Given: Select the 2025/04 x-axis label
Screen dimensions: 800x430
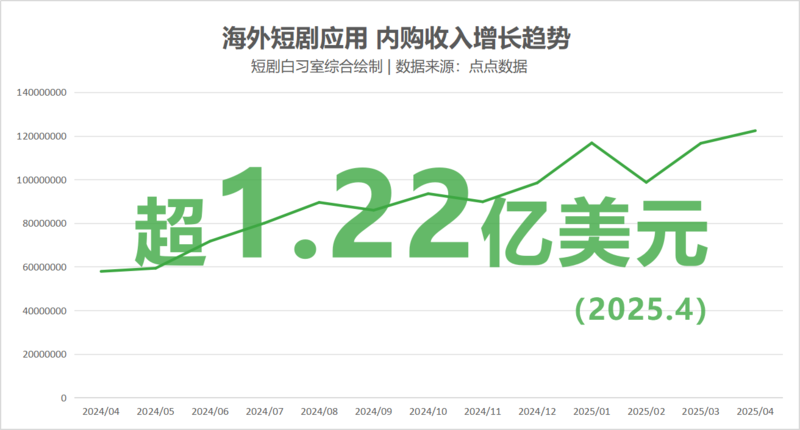Looking at the screenshot, I should pos(754,411).
